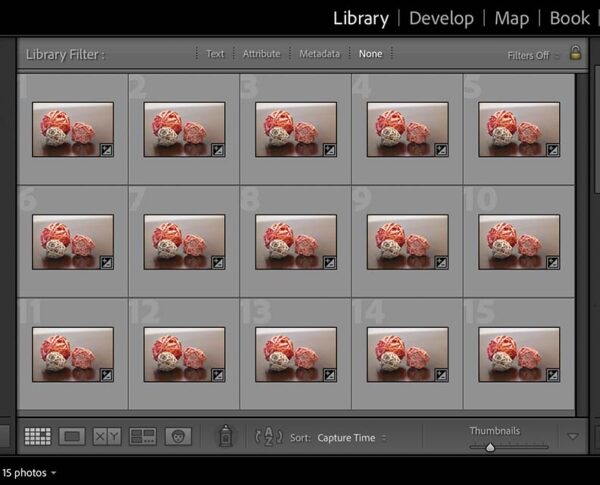Open People face view
This screenshot has width=600, height=485.
[179, 436]
